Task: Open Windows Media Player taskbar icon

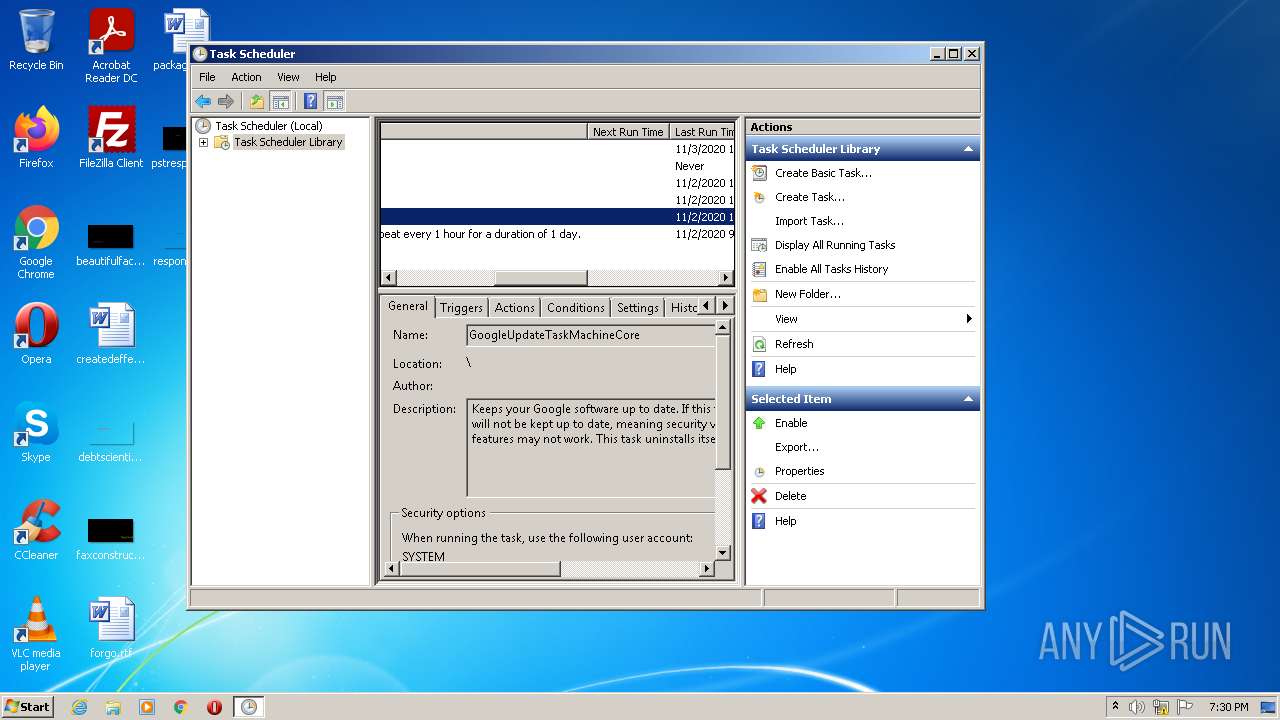Action: pos(147,707)
